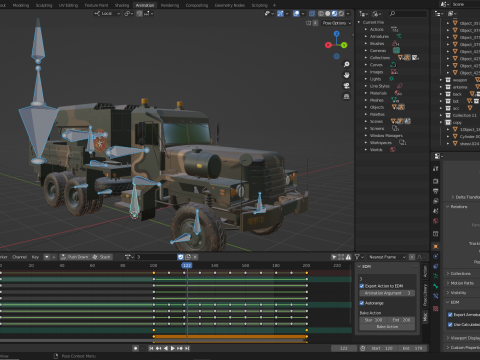Select the weapon collection
The image size is (480, 360).
460,80
